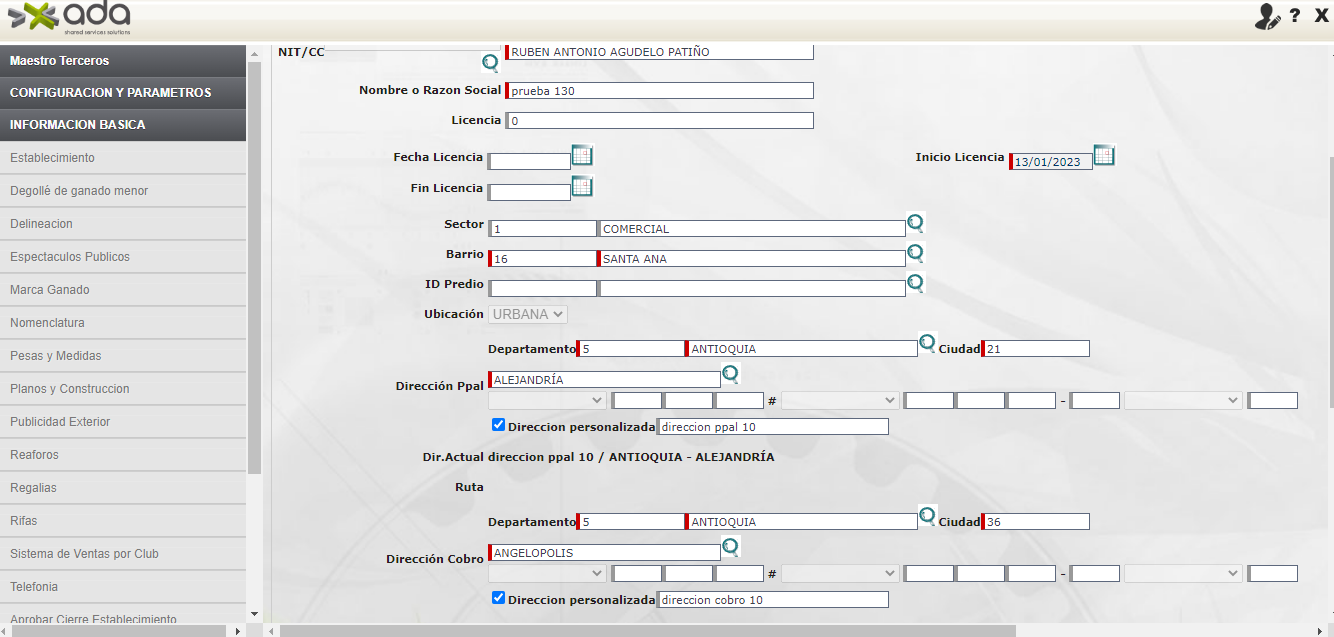
Task: Expand the CONFIGURACION Y PARAMETROS section
Action: point(123,93)
